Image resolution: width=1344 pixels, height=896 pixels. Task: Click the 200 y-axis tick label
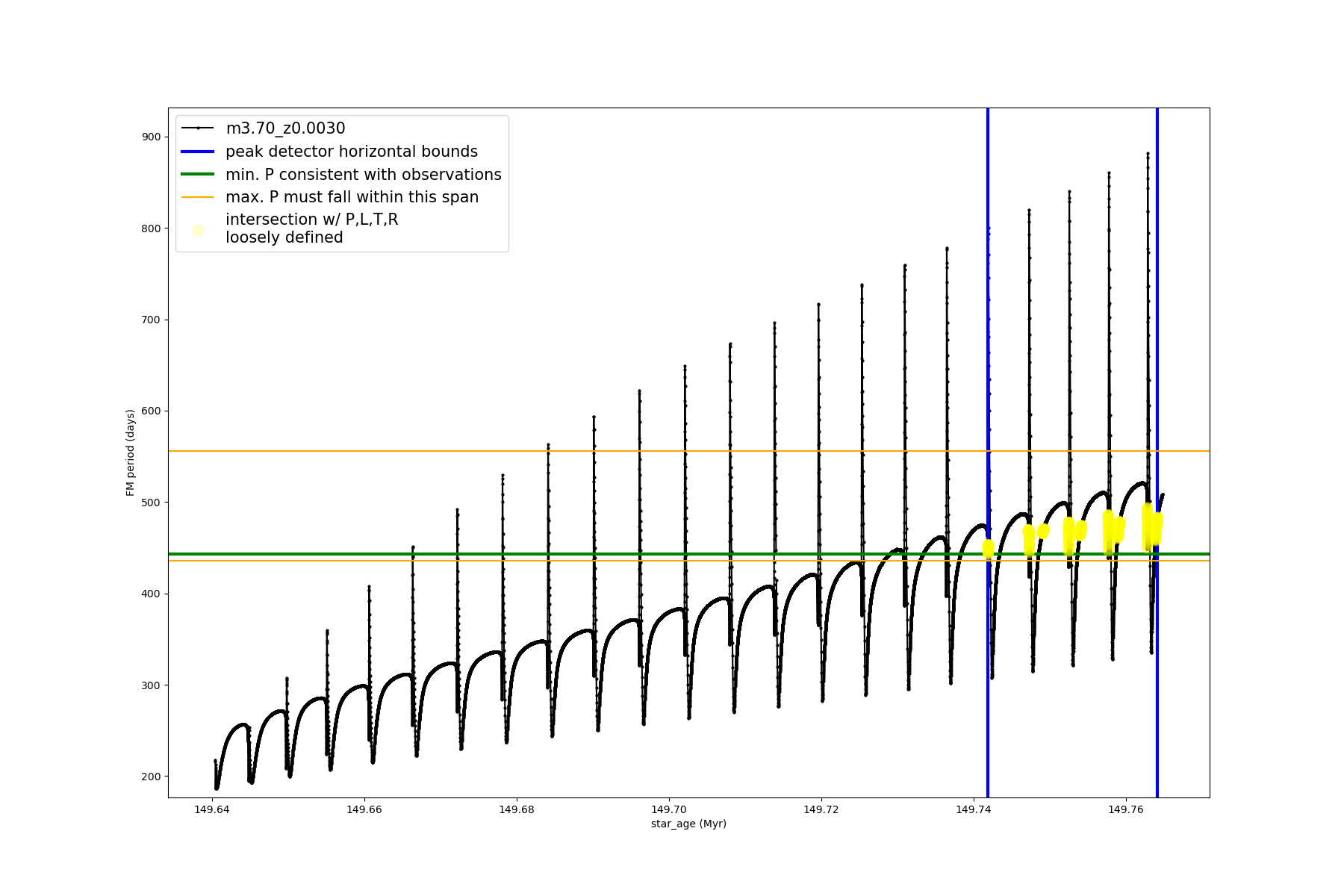click(152, 777)
